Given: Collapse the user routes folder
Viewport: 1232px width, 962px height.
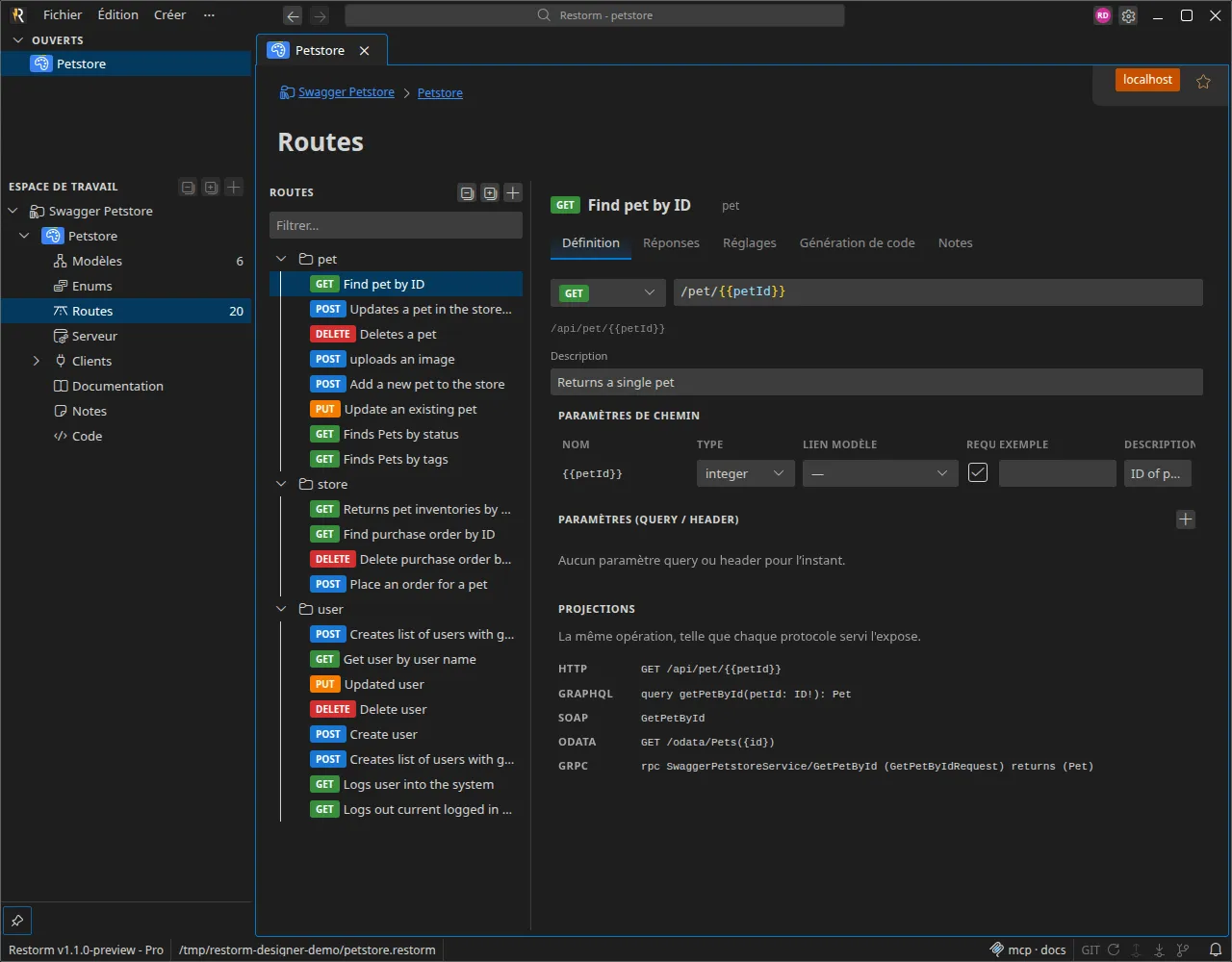Looking at the screenshot, I should pyautogui.click(x=281, y=609).
